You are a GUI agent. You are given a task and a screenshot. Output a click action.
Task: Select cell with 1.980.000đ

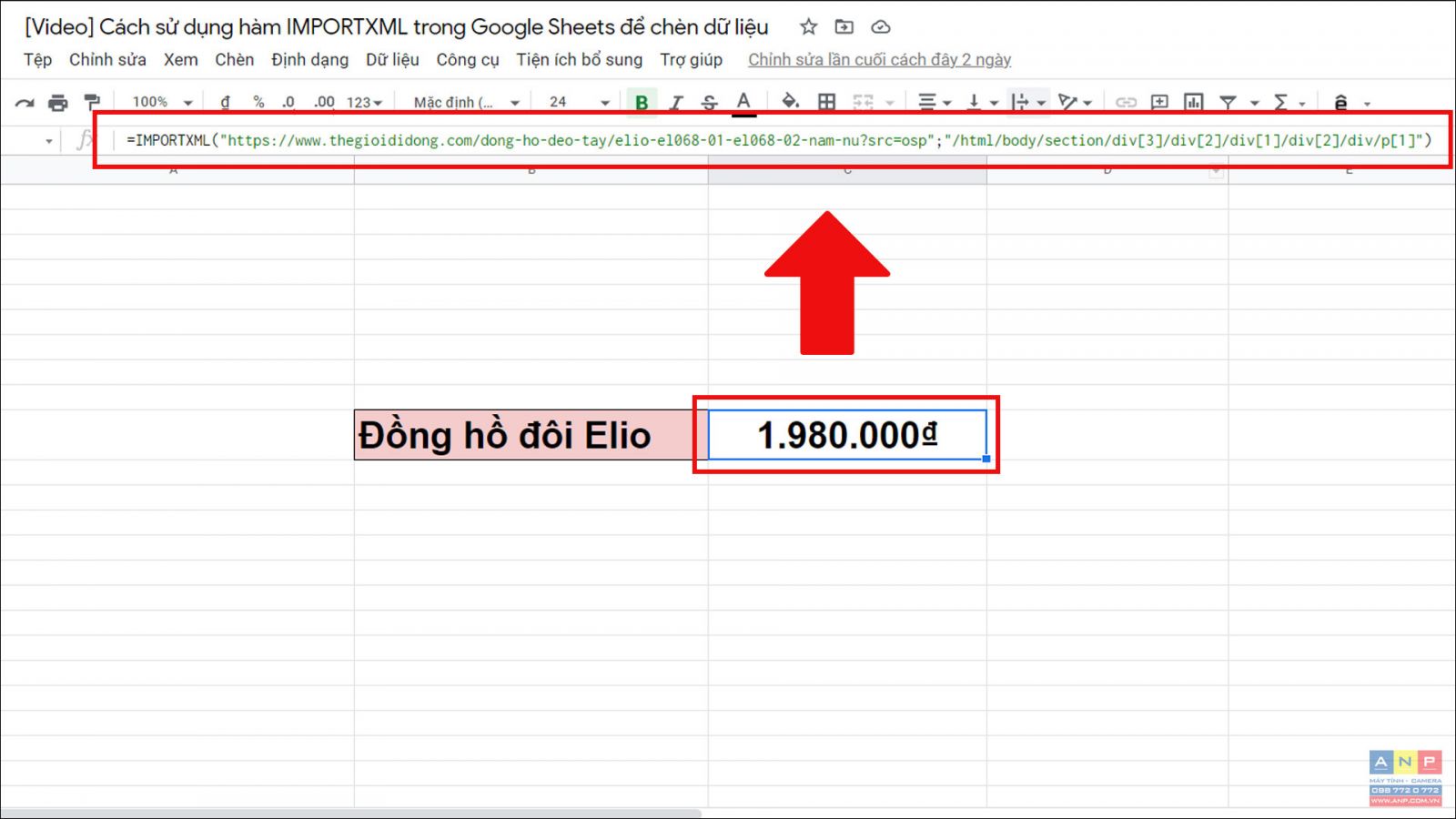[x=847, y=435]
